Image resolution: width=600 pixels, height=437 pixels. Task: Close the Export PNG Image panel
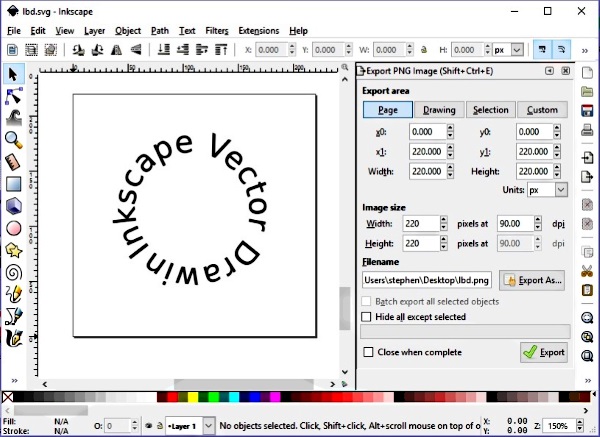pos(566,71)
